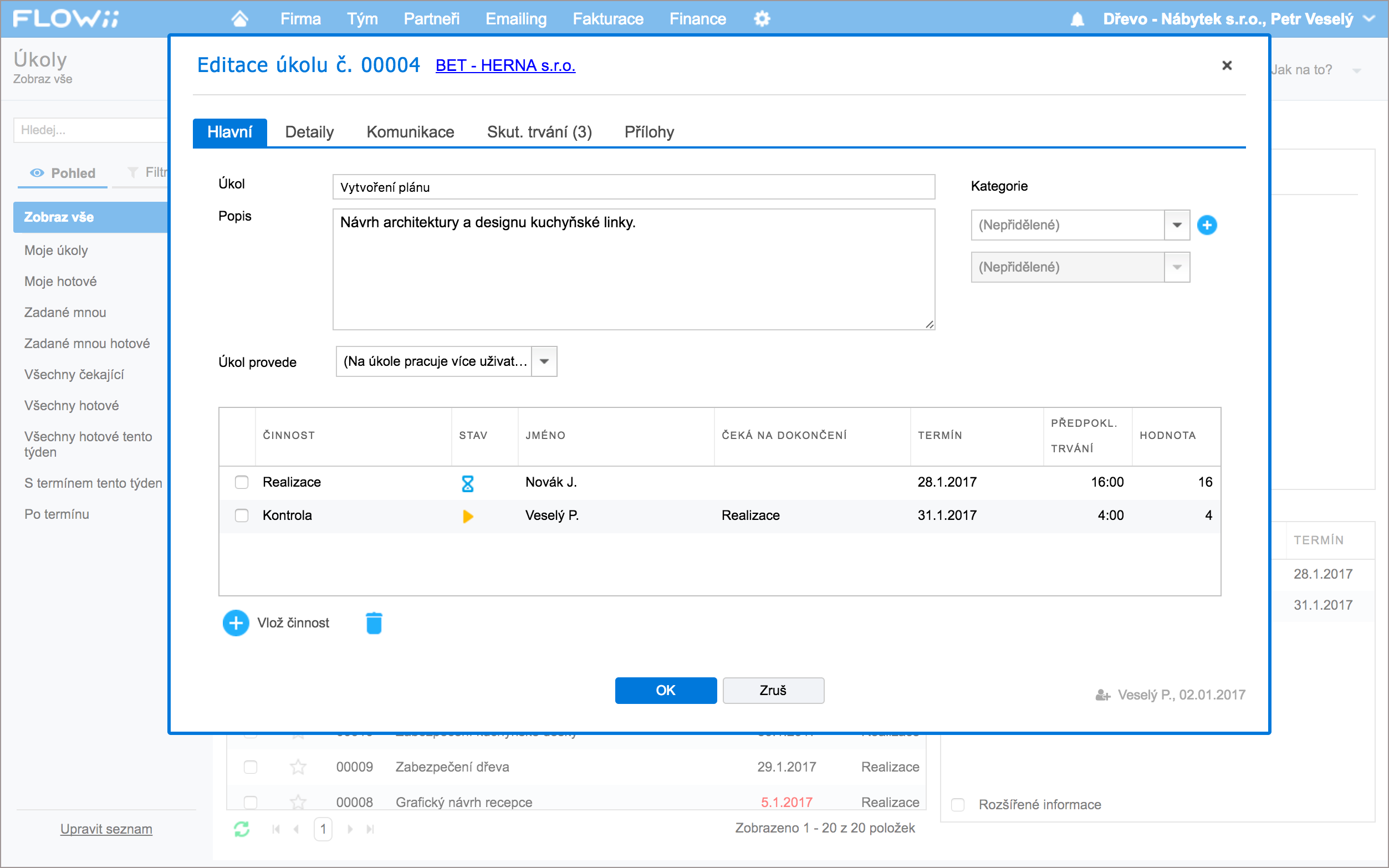
Task: Sort by the ČINNOST column header
Action: coord(289,435)
